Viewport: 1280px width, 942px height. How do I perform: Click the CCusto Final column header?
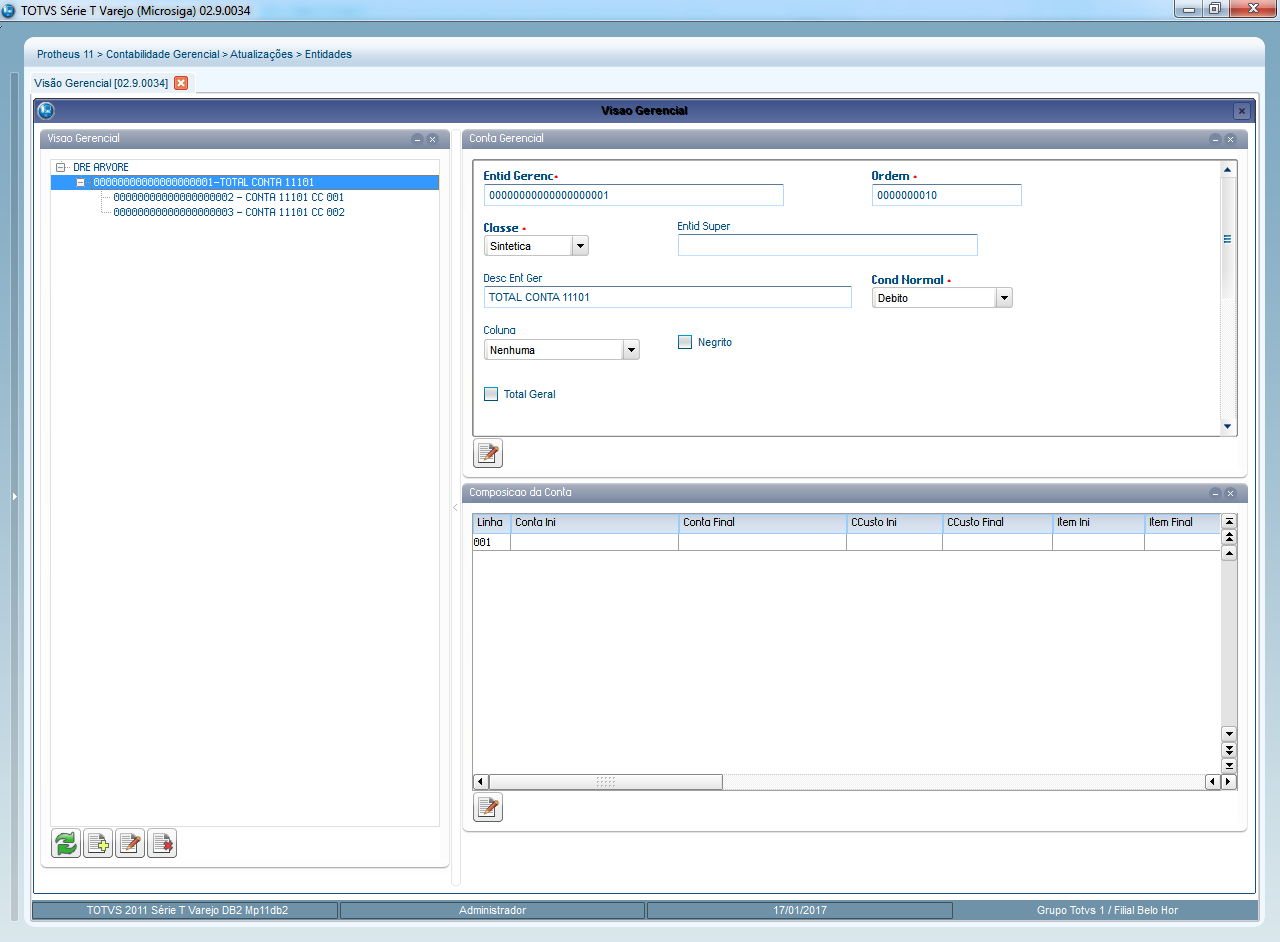[x=997, y=523]
